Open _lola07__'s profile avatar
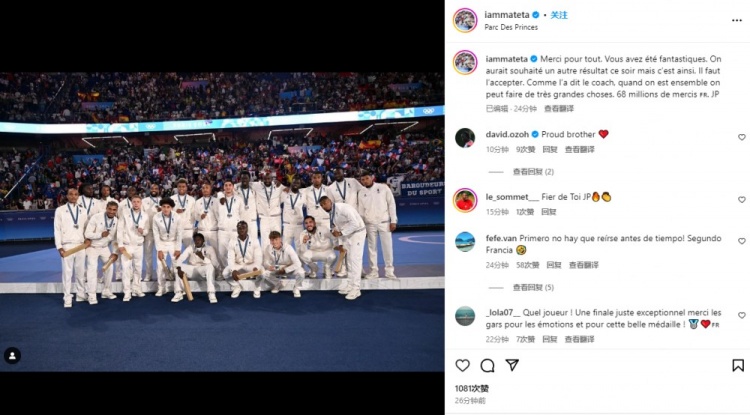Image resolution: width=750 pixels, height=415 pixels. click(465, 316)
